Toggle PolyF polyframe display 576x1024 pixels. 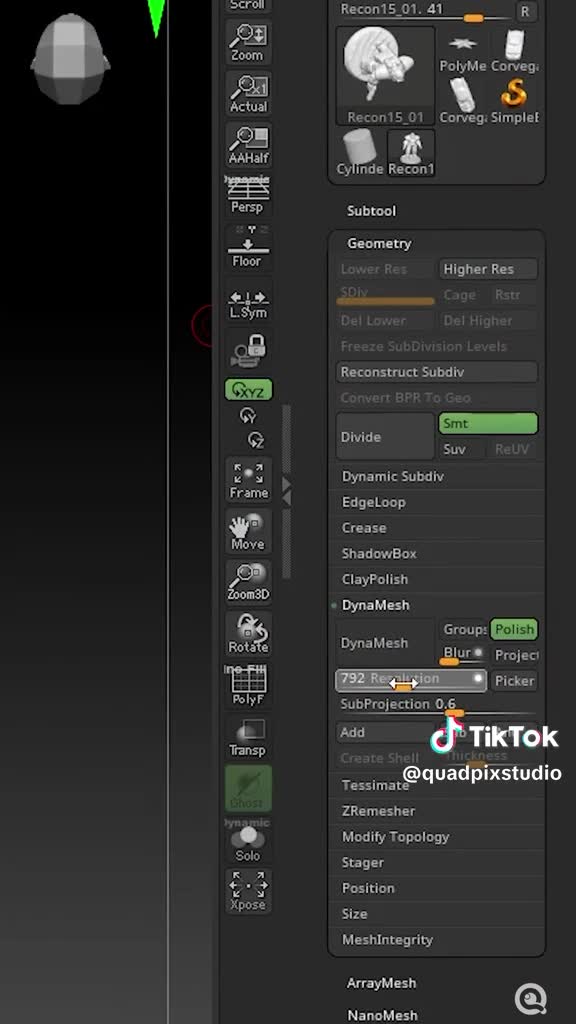point(248,686)
